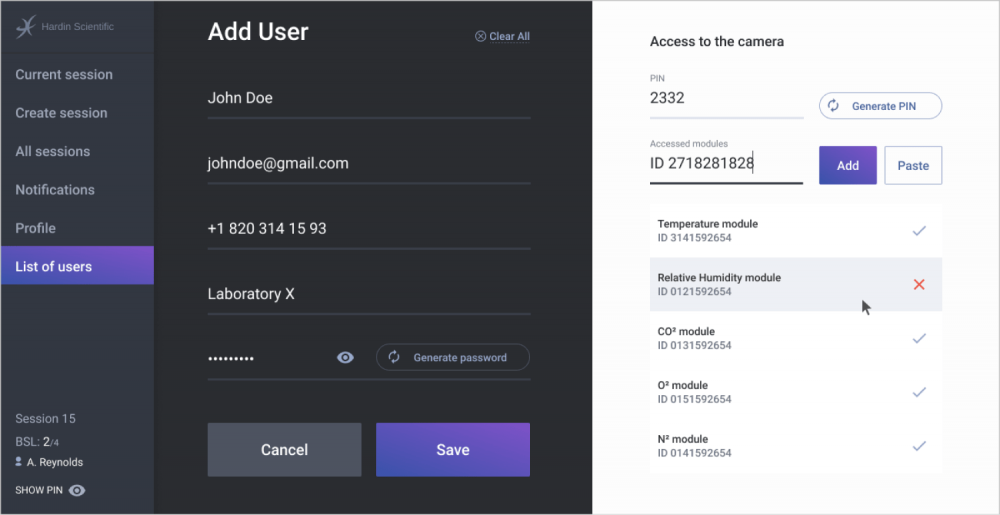1000x515 pixels.
Task: Click the SHOW PIN eye icon
Action: [77, 490]
